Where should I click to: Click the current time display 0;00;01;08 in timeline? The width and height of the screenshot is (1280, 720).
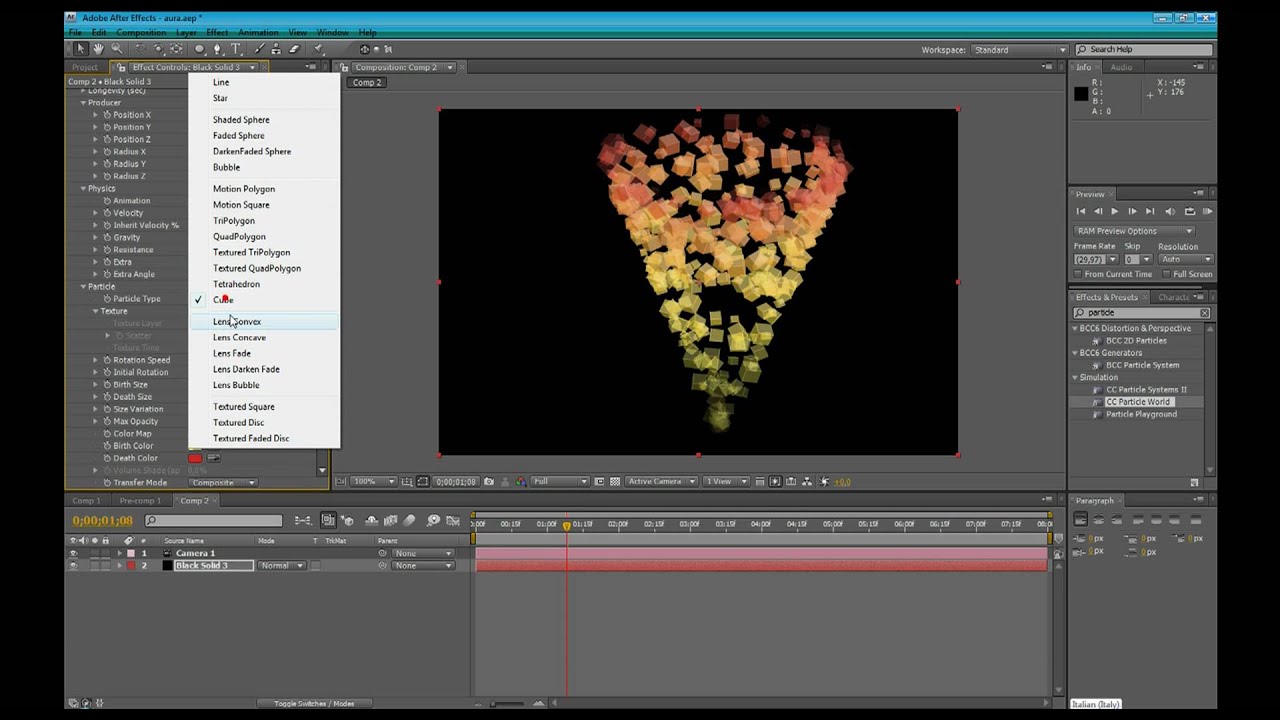click(103, 521)
